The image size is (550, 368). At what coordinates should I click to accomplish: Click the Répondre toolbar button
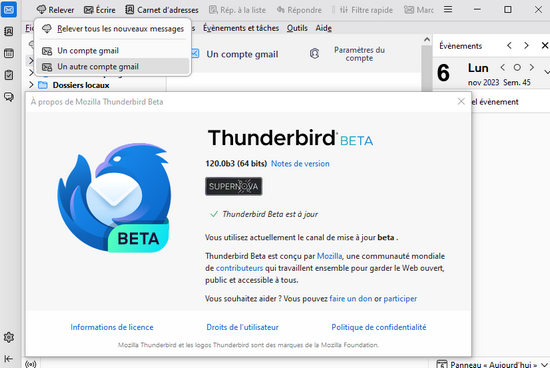(299, 10)
